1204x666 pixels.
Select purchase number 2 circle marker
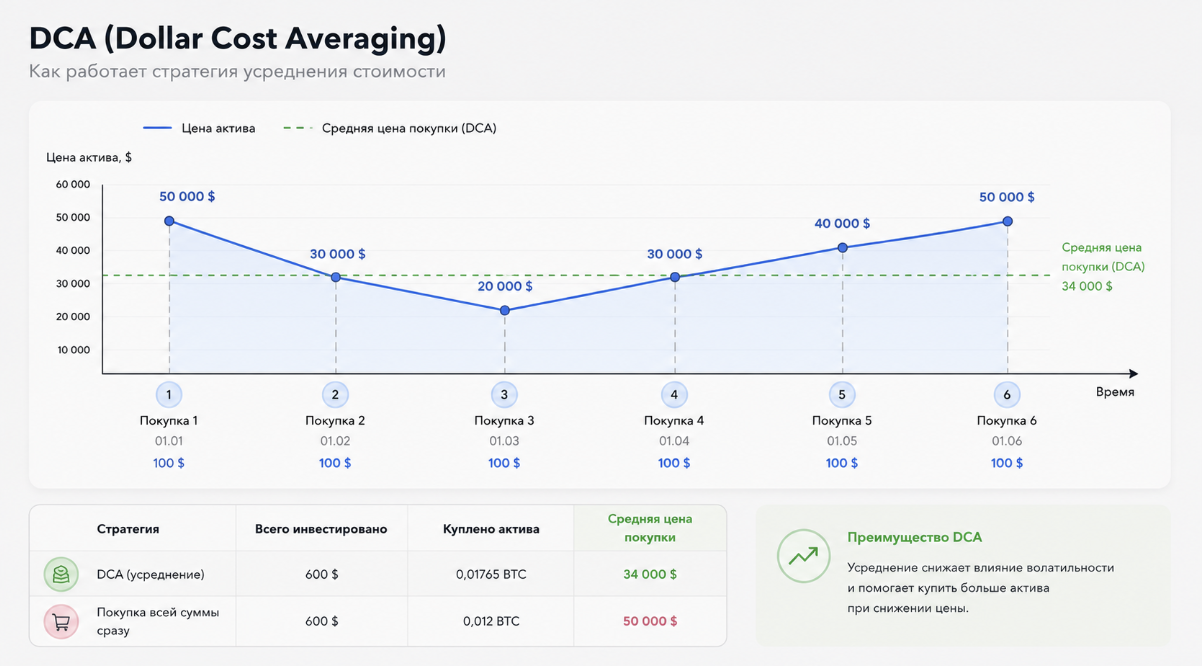[335, 394]
